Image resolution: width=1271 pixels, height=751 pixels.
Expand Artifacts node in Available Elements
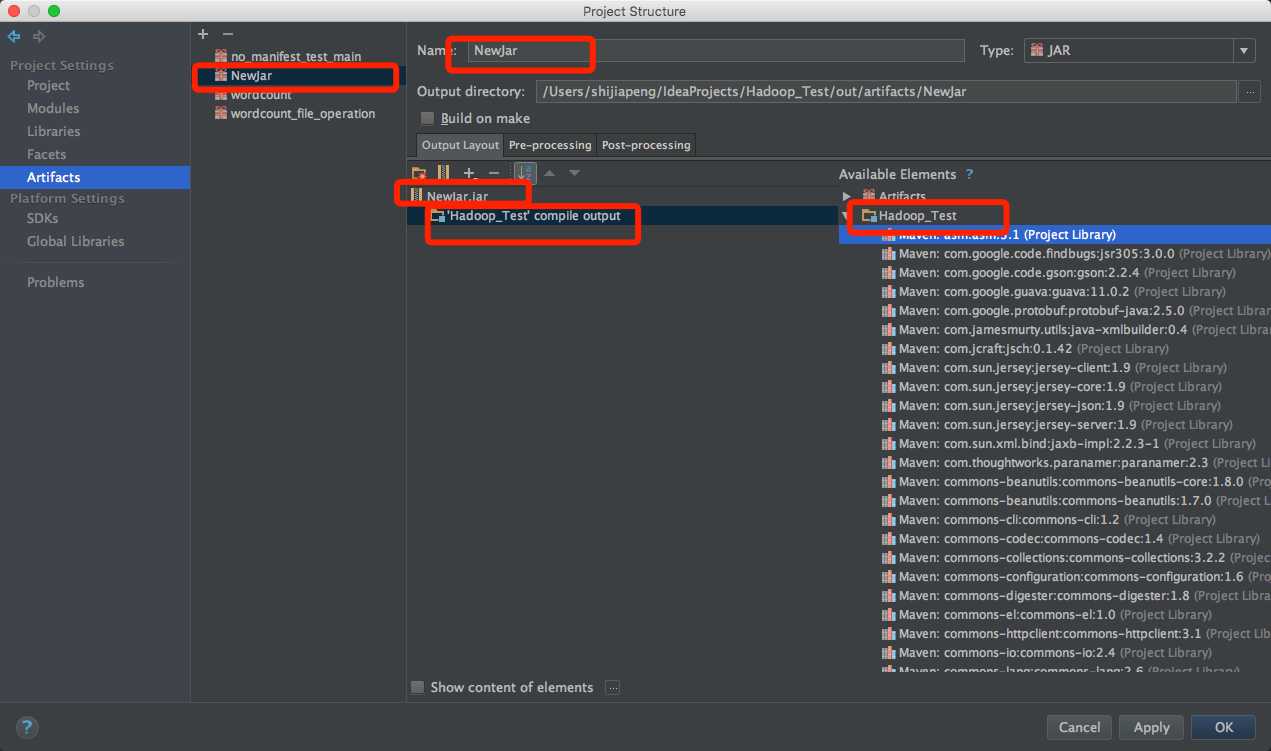pyautogui.click(x=846, y=196)
